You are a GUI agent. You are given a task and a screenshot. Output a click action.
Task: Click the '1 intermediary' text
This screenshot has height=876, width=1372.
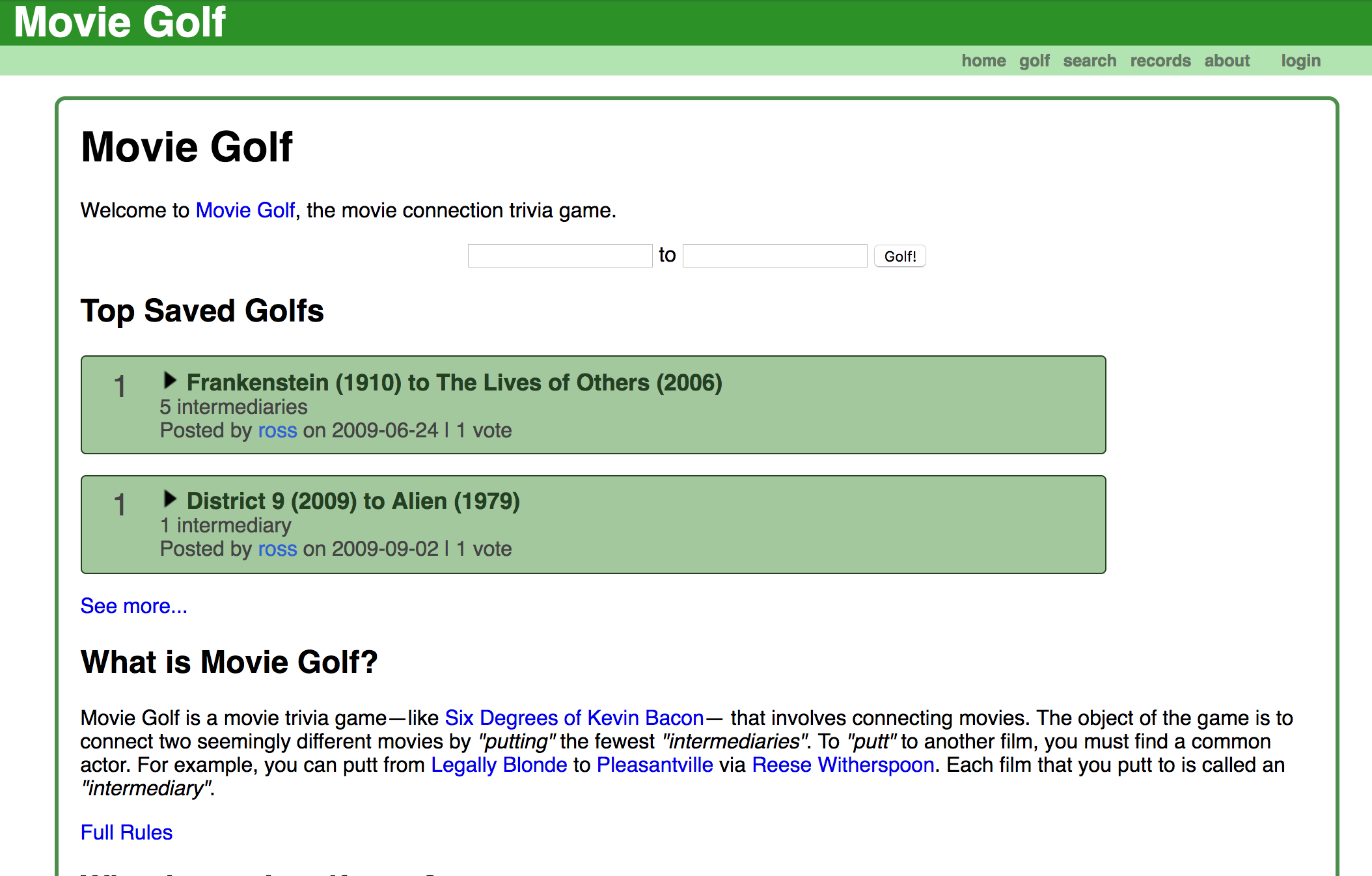[x=226, y=525]
